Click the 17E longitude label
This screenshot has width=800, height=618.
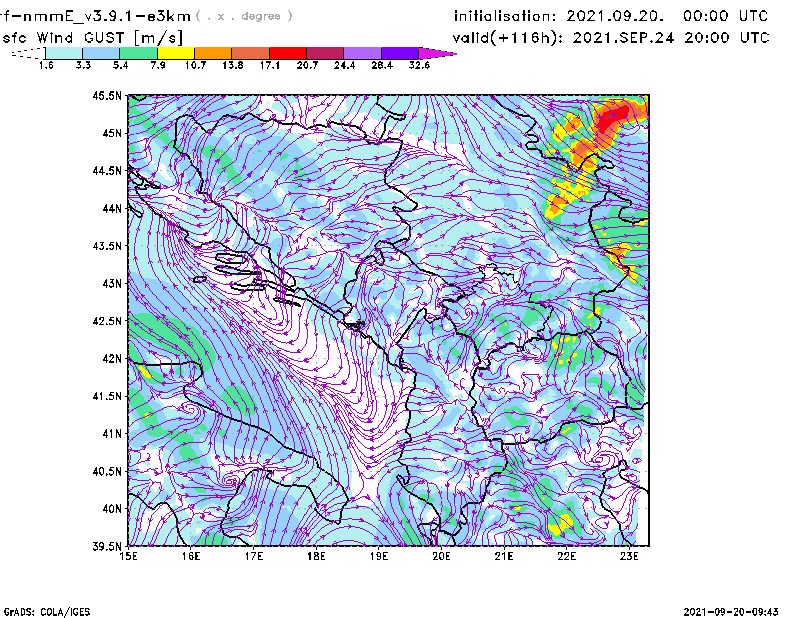tap(254, 556)
